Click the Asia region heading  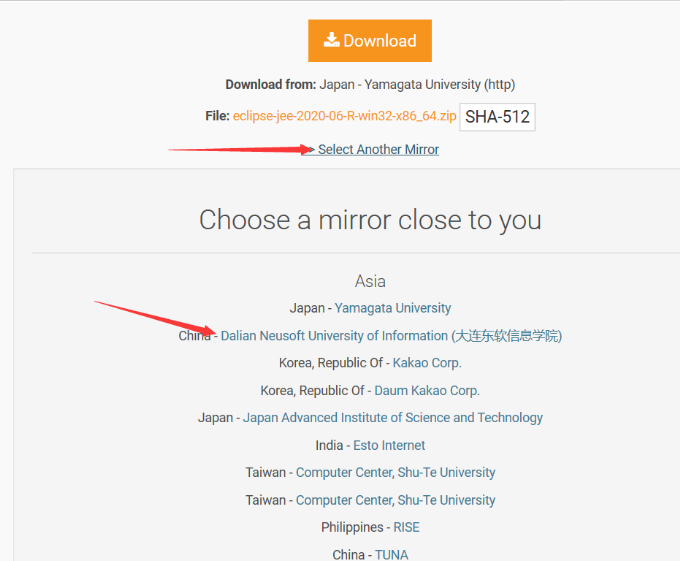coord(370,281)
